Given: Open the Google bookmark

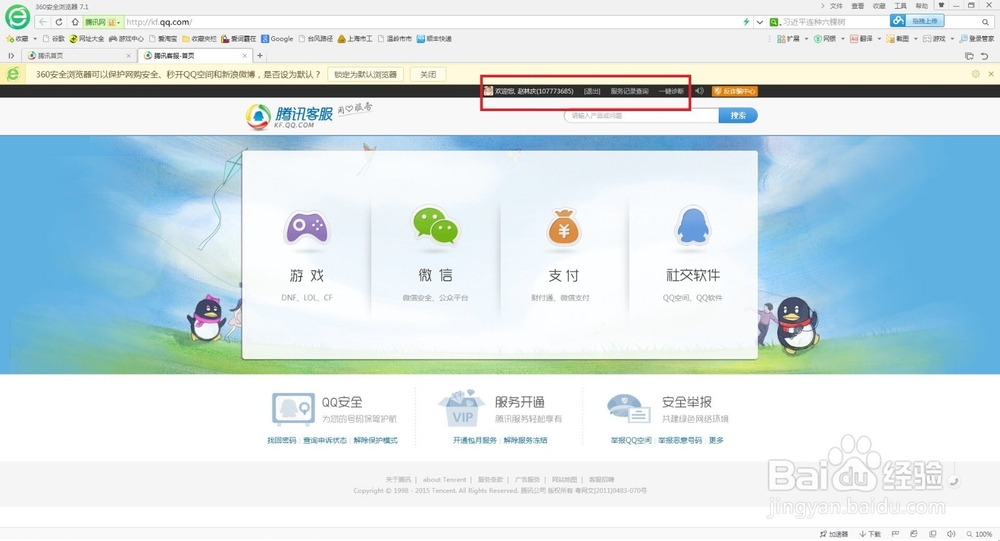Looking at the screenshot, I should [x=277, y=39].
